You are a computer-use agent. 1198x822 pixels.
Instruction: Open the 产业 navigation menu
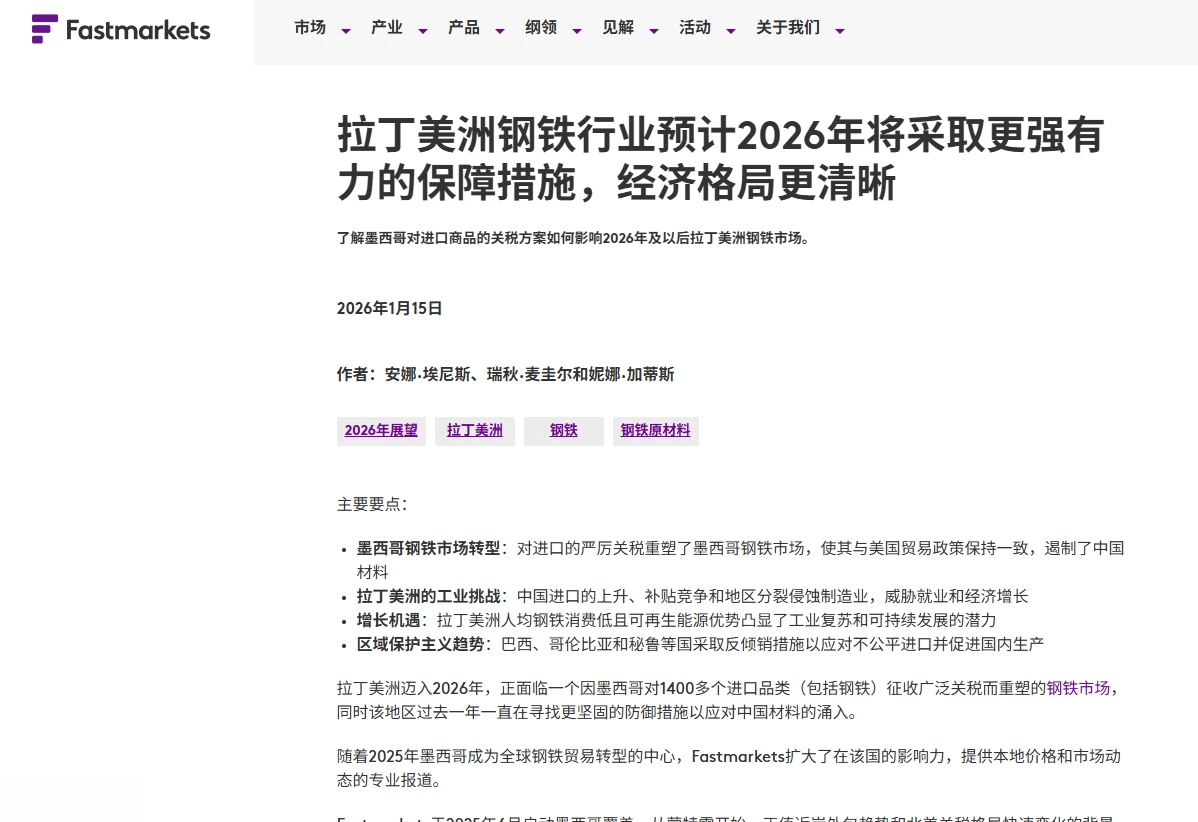coord(386,28)
